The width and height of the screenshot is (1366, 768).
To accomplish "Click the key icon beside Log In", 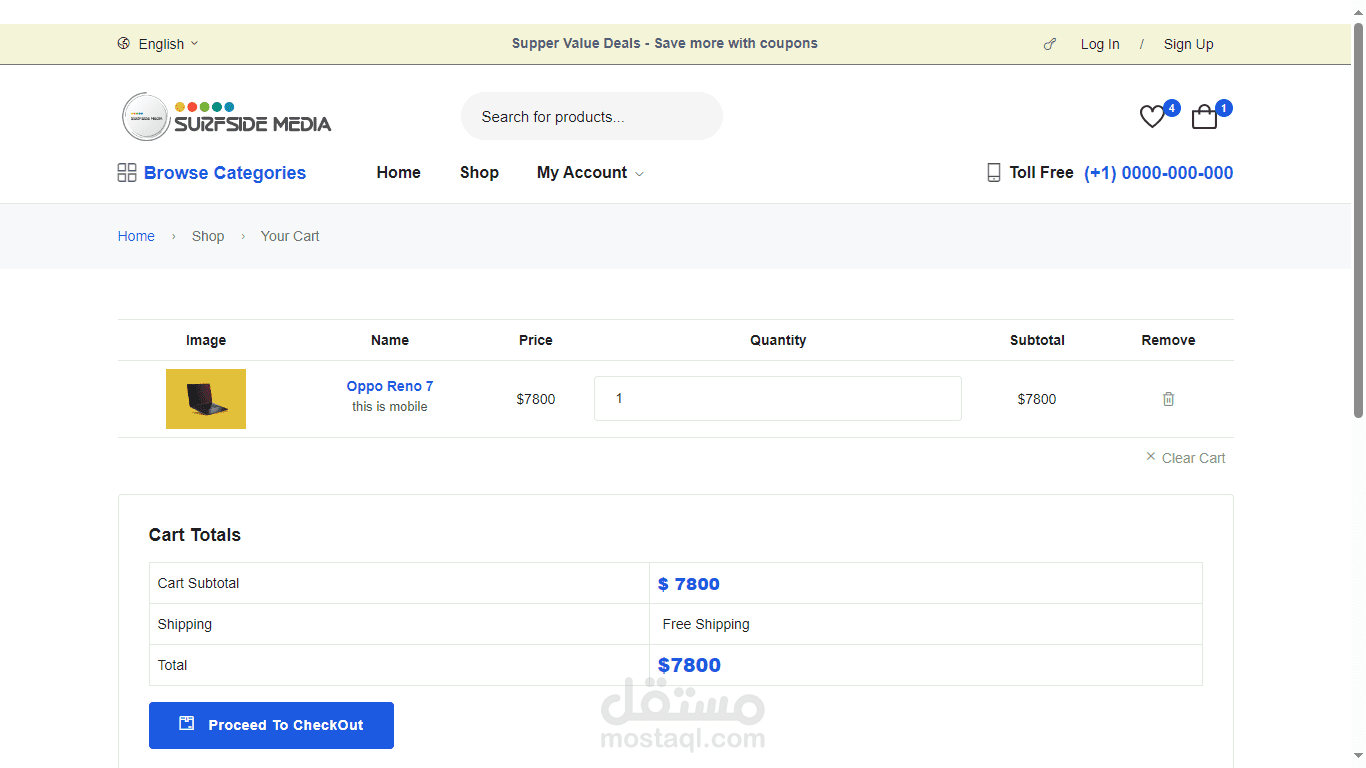I will 1050,44.
